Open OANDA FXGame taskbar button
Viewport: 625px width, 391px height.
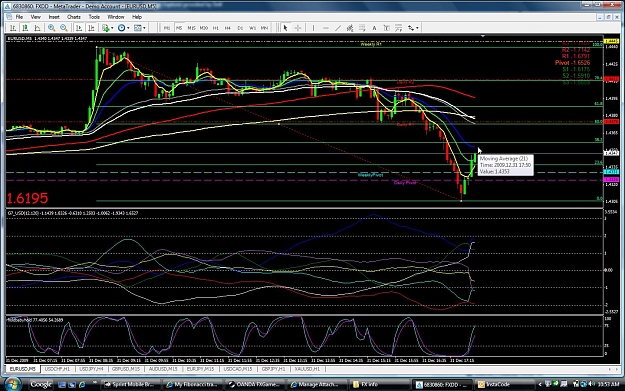coord(255,385)
